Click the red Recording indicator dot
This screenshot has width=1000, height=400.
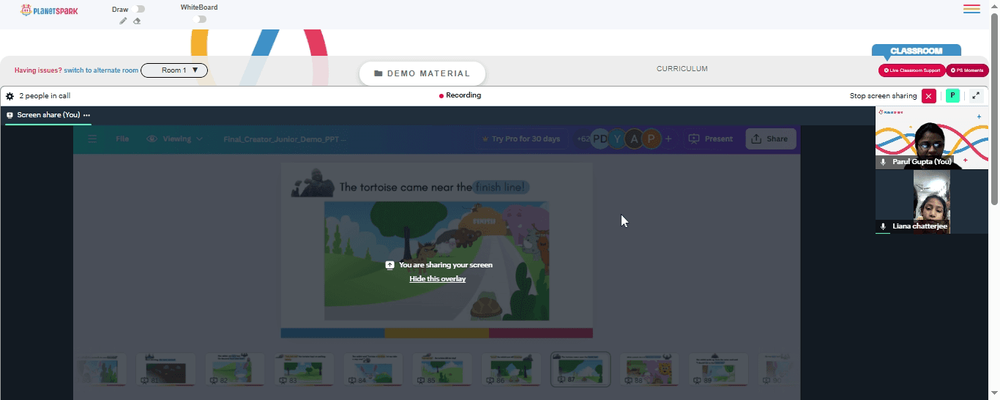click(441, 96)
